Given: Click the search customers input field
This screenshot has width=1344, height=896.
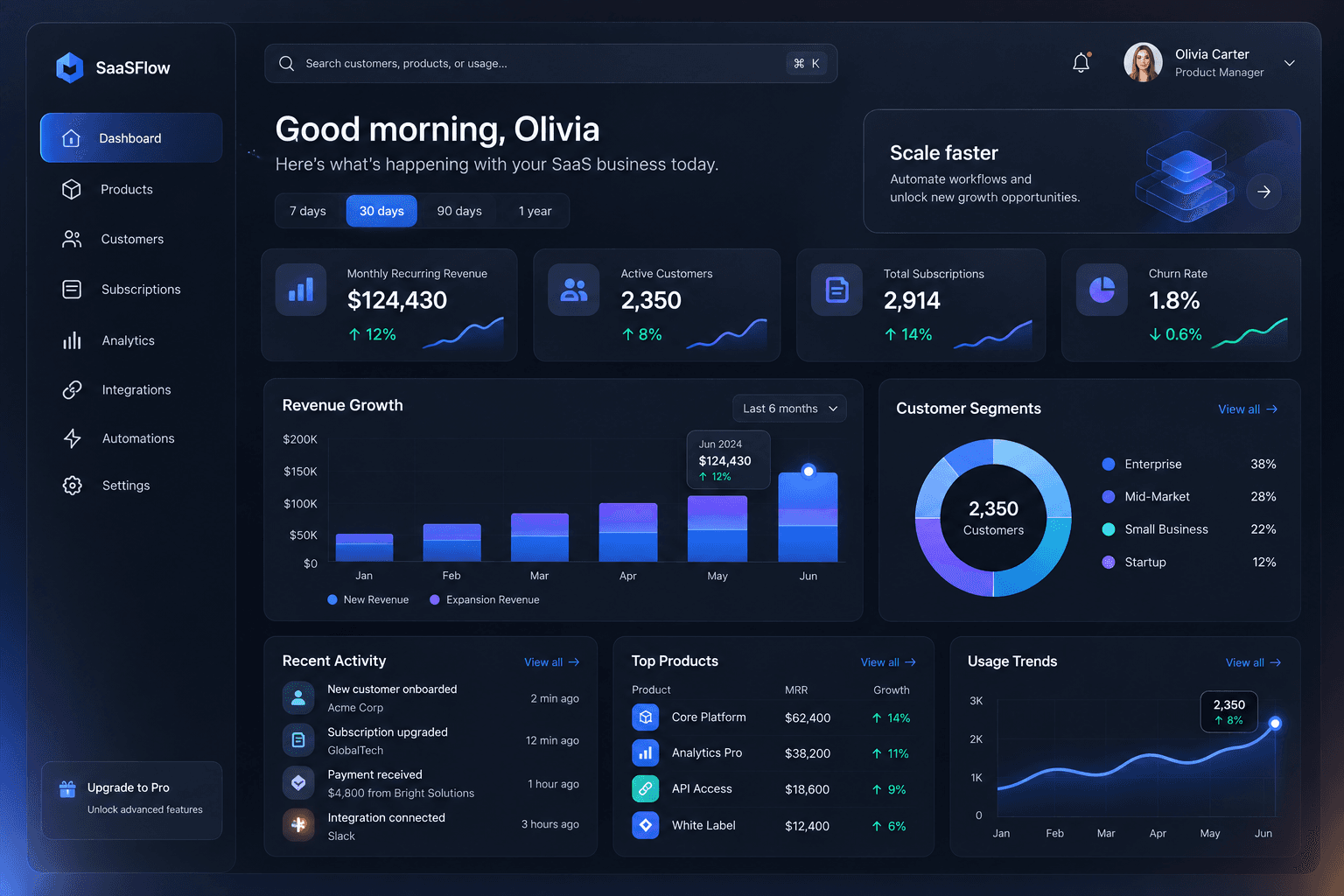Looking at the screenshot, I should [550, 63].
